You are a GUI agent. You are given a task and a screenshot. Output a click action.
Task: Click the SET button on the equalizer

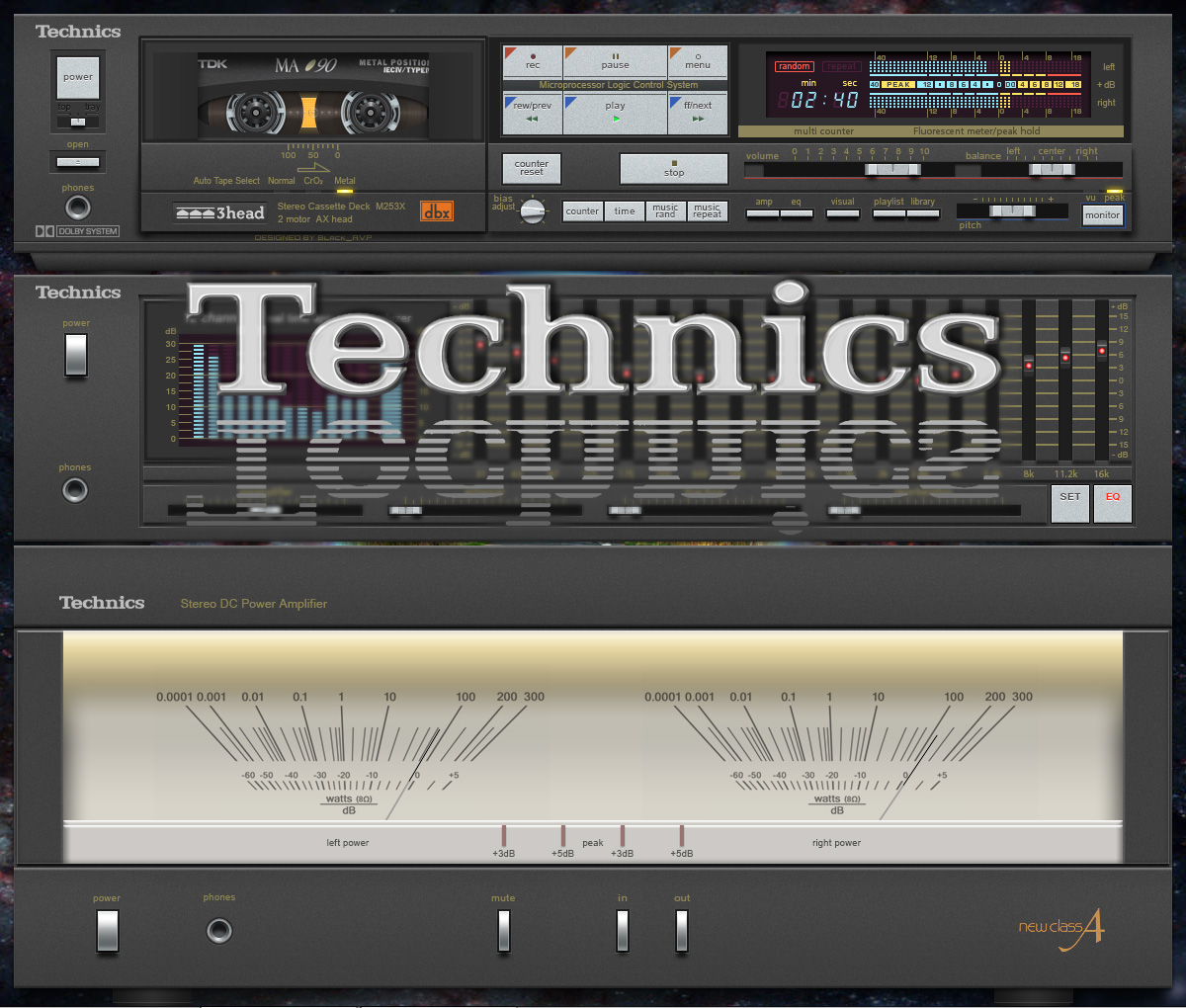(x=1070, y=503)
